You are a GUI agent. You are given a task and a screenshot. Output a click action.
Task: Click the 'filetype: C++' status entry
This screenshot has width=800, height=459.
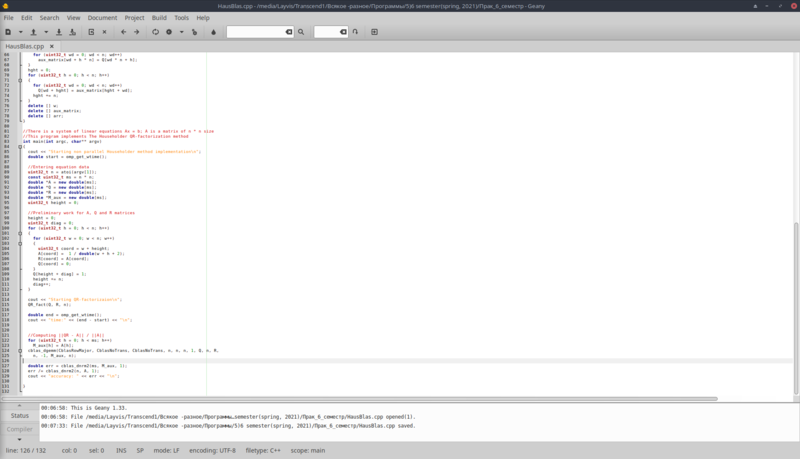click(263, 450)
